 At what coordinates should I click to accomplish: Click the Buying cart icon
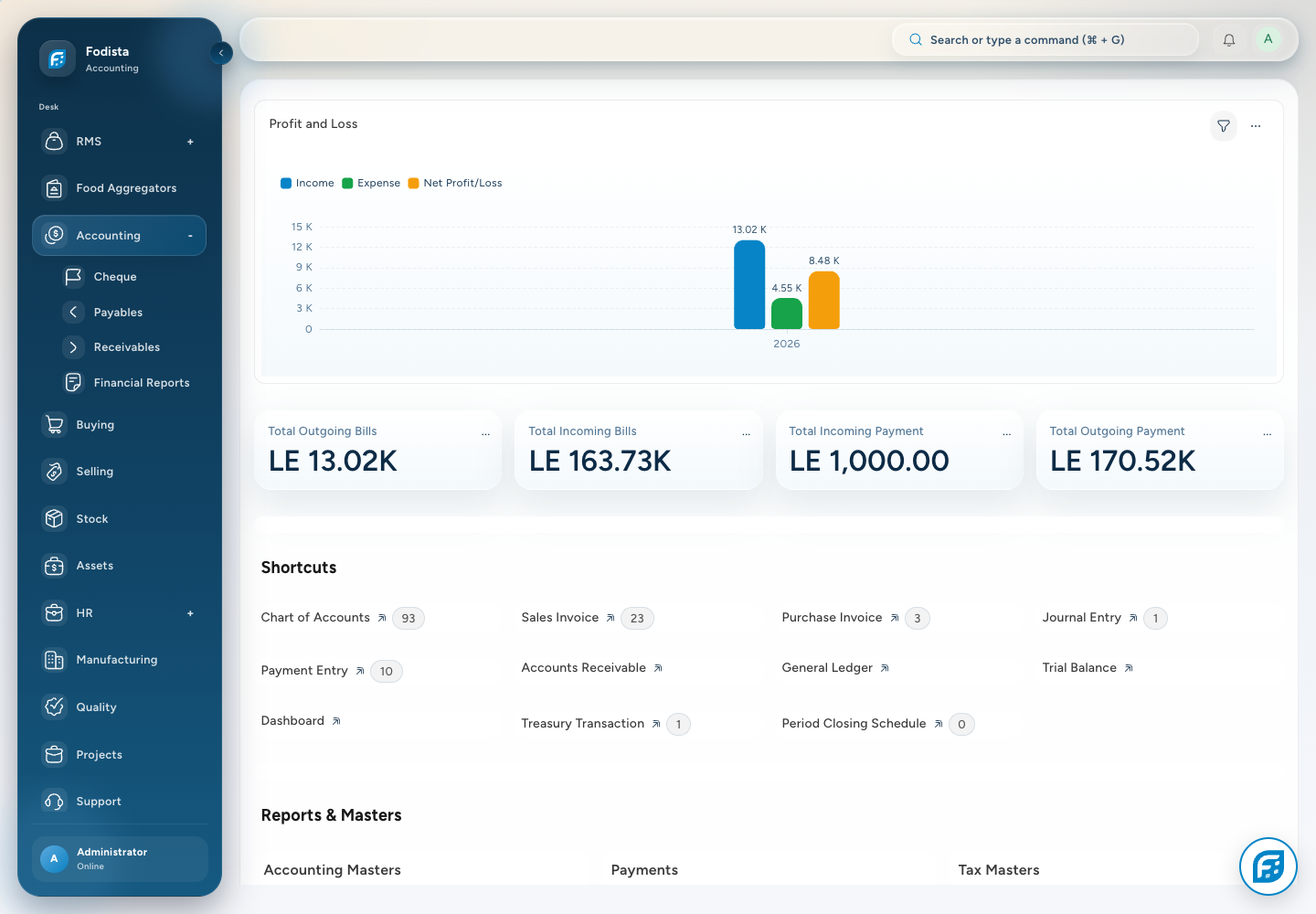[x=55, y=425]
